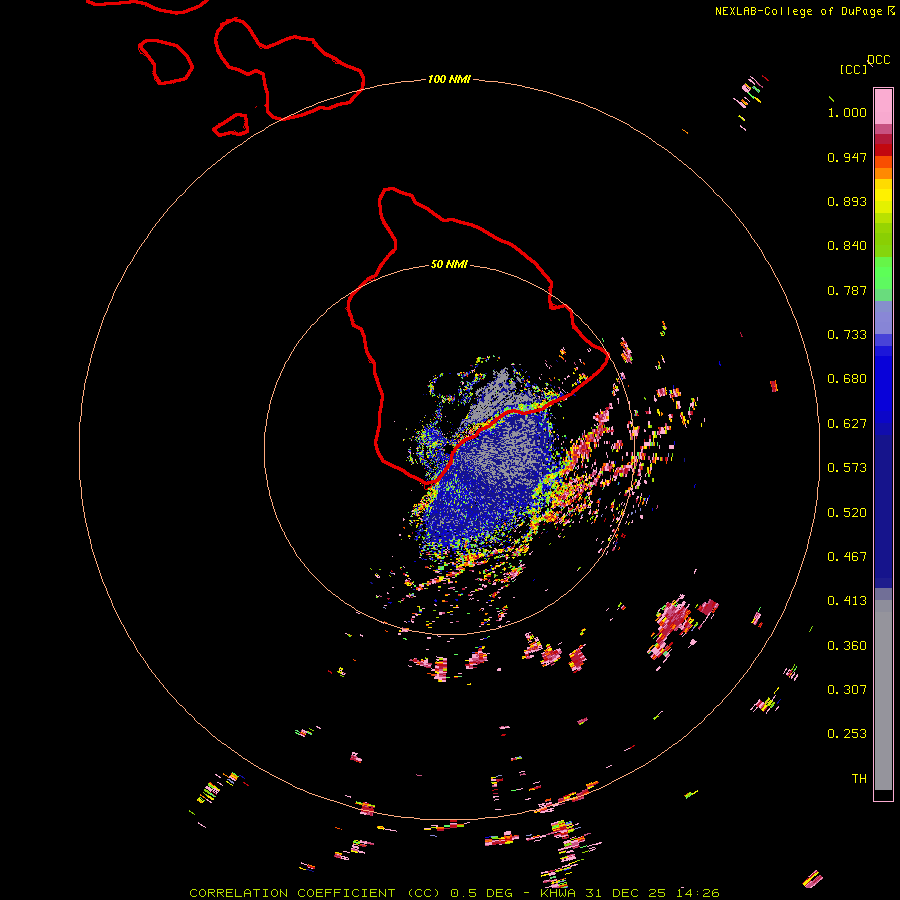Click the 0.360 value on the color scale
900x900 pixels.
click(x=847, y=646)
